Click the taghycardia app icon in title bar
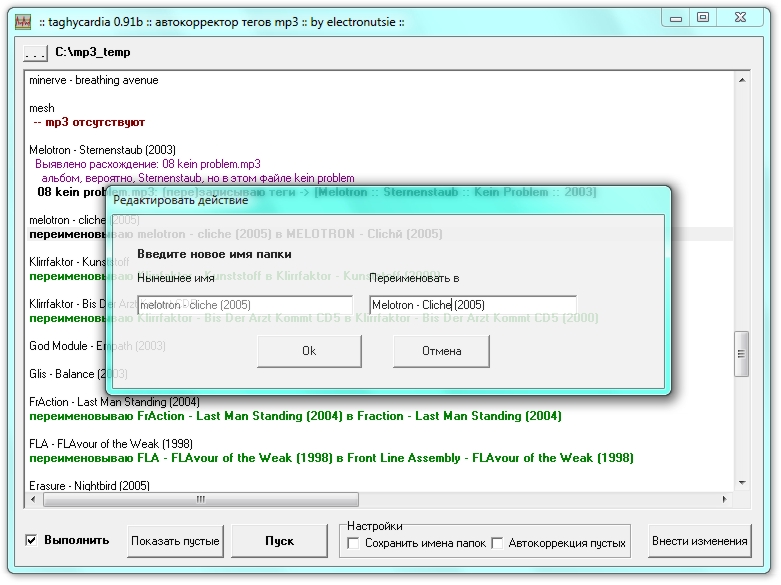 (x=23, y=22)
